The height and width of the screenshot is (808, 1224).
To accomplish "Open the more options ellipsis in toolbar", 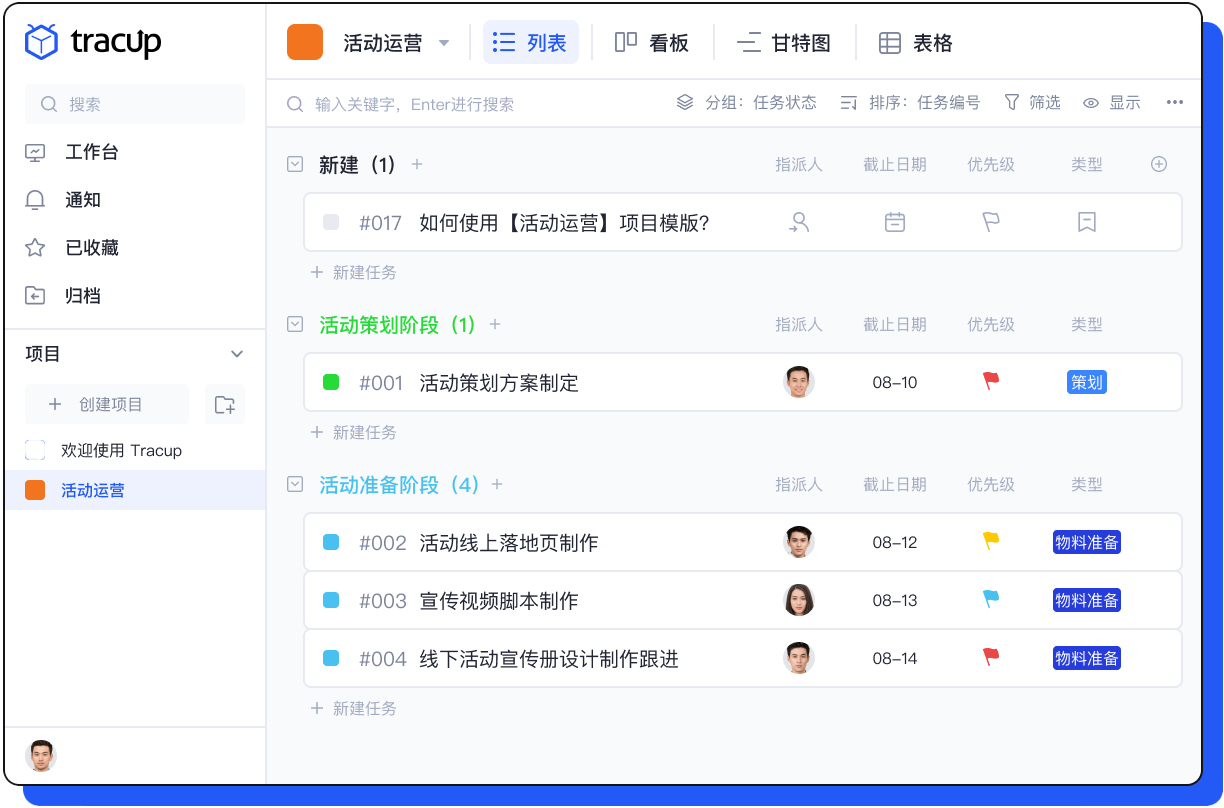I will tap(1174, 102).
